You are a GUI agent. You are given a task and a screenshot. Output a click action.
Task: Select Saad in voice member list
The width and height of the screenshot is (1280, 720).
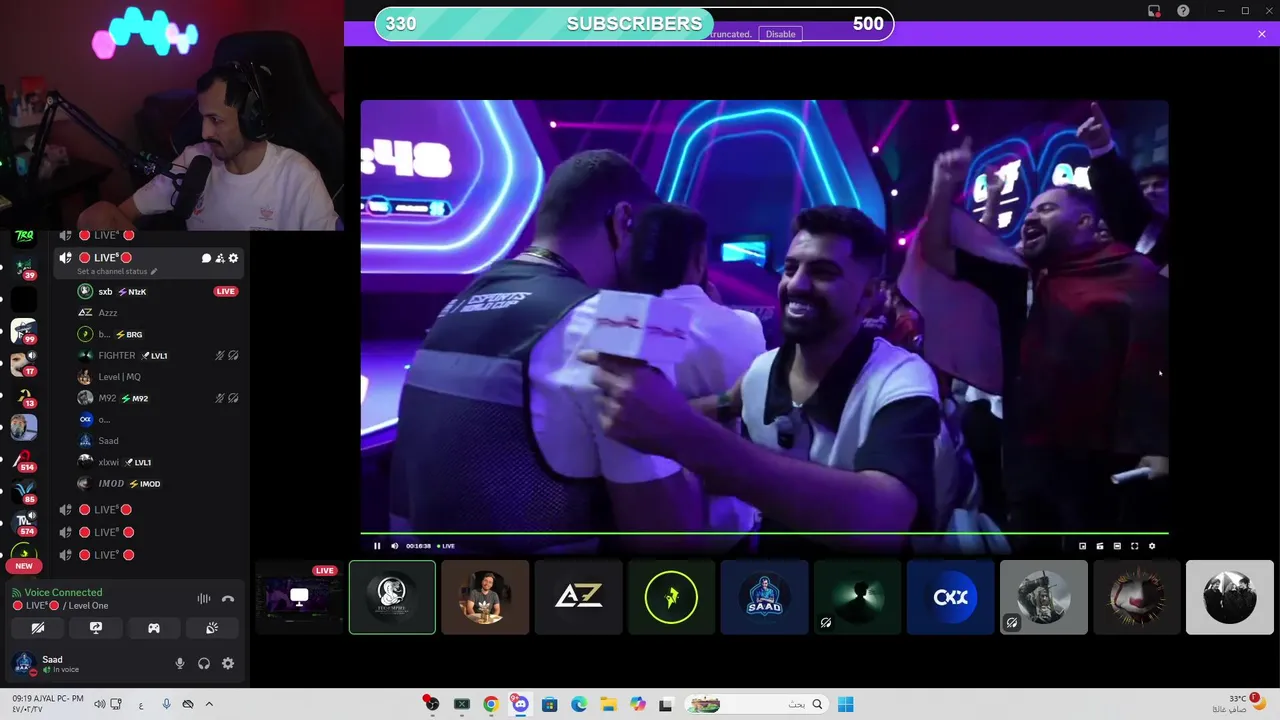click(159, 441)
